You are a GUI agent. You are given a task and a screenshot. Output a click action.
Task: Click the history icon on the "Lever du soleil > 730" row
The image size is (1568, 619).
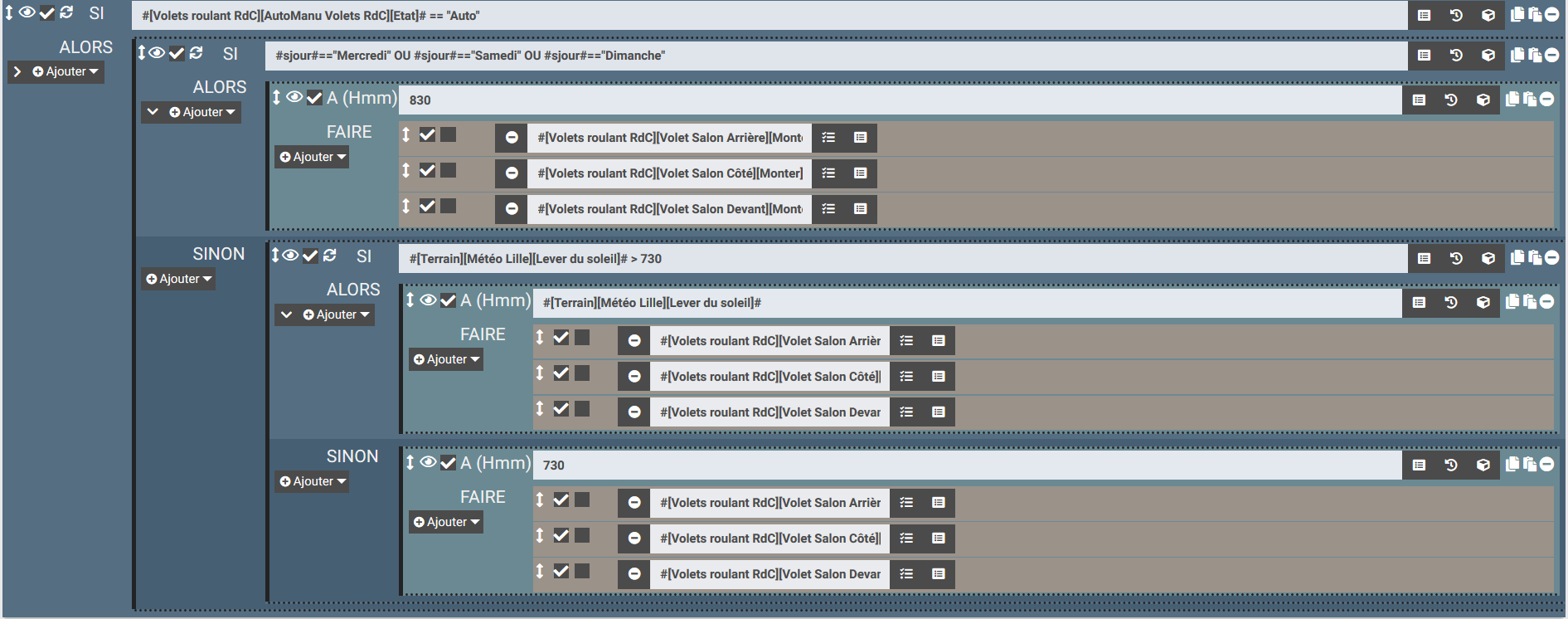click(1456, 258)
